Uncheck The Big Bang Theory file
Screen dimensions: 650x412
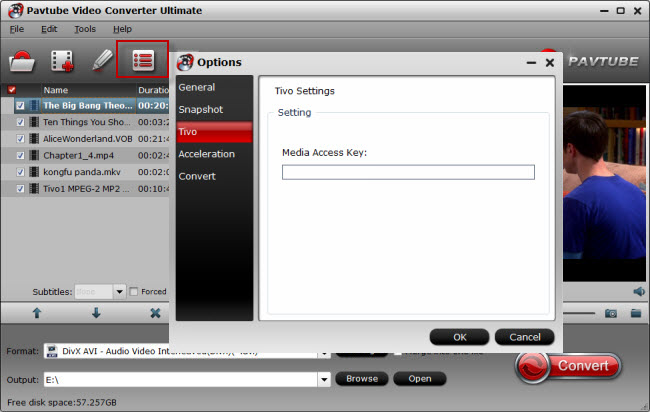click(20, 106)
